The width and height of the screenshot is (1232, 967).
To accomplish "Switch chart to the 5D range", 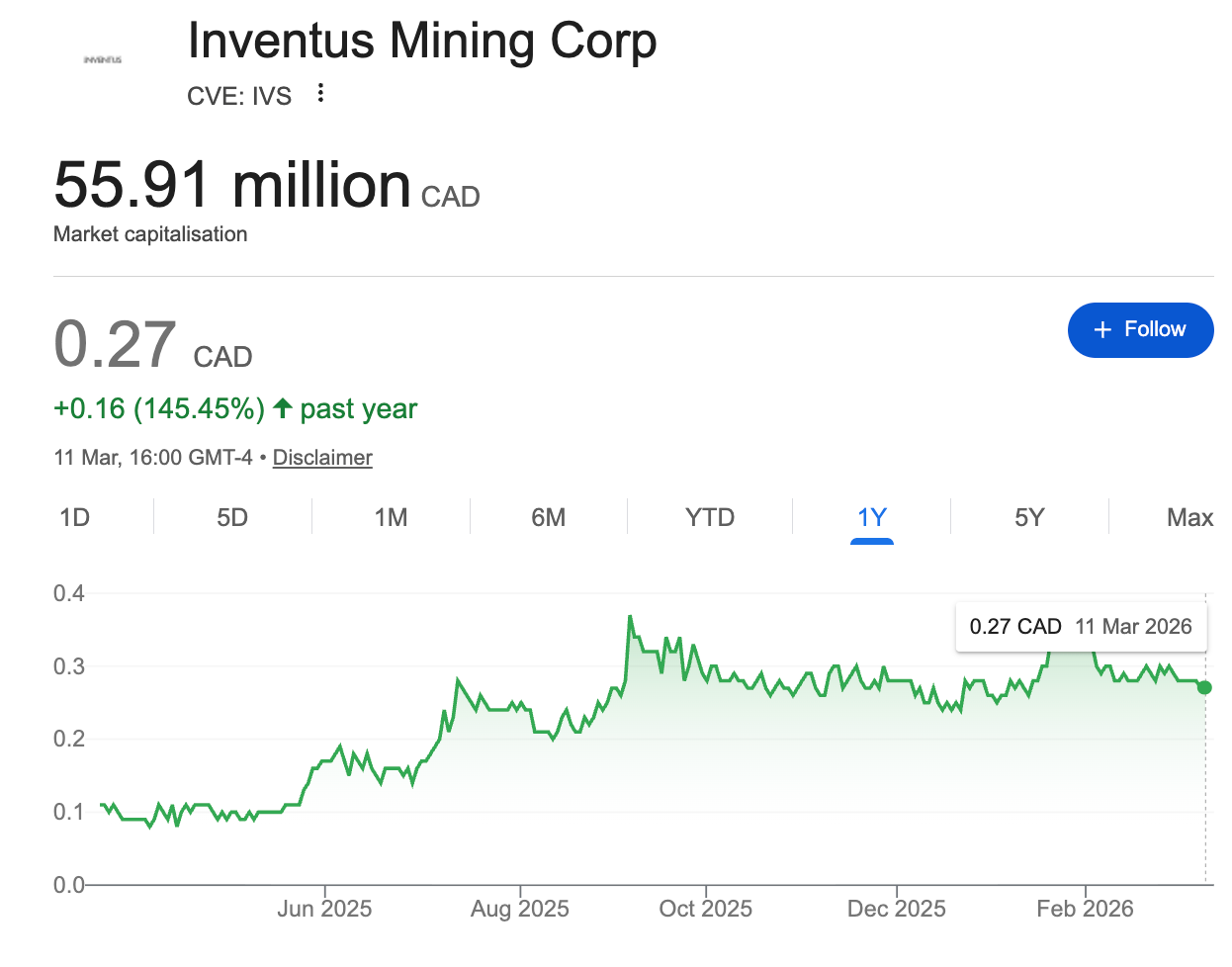I will point(232,517).
